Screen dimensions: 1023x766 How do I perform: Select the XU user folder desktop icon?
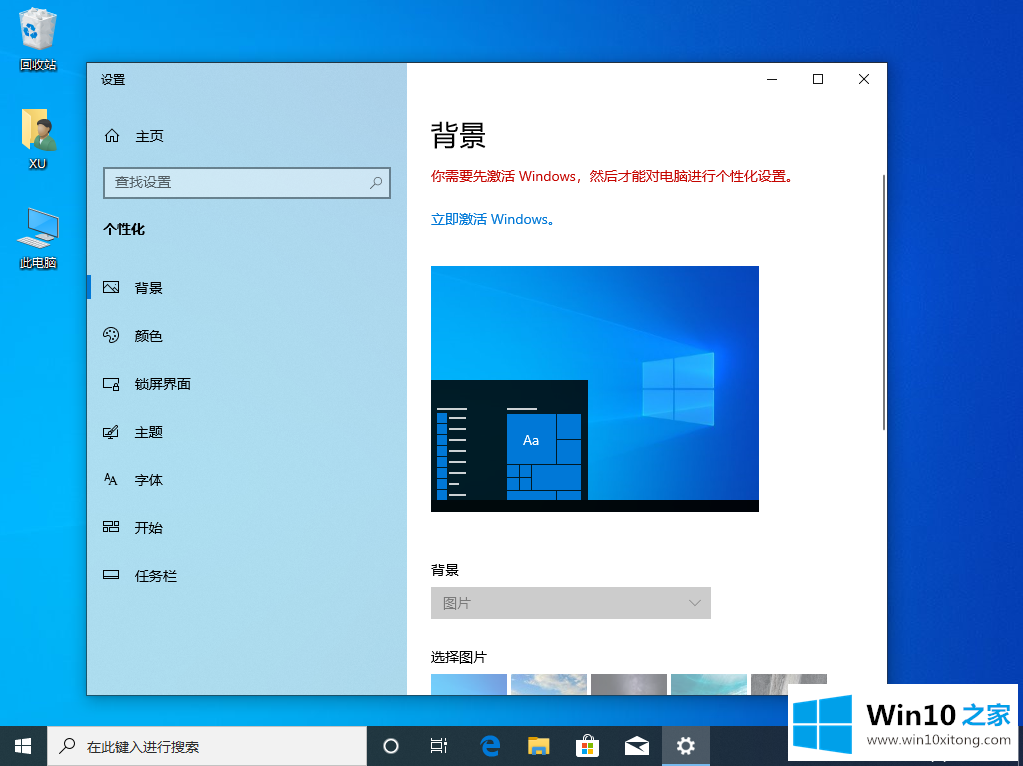(38, 139)
